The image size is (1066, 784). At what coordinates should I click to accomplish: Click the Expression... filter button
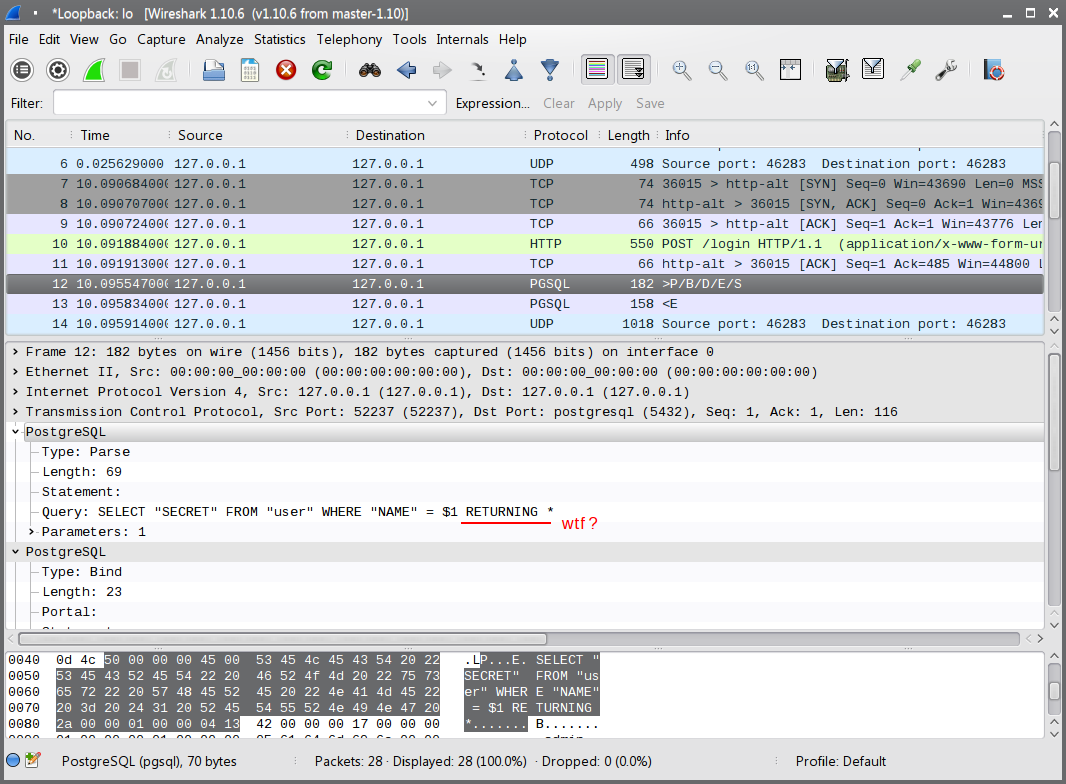492,103
